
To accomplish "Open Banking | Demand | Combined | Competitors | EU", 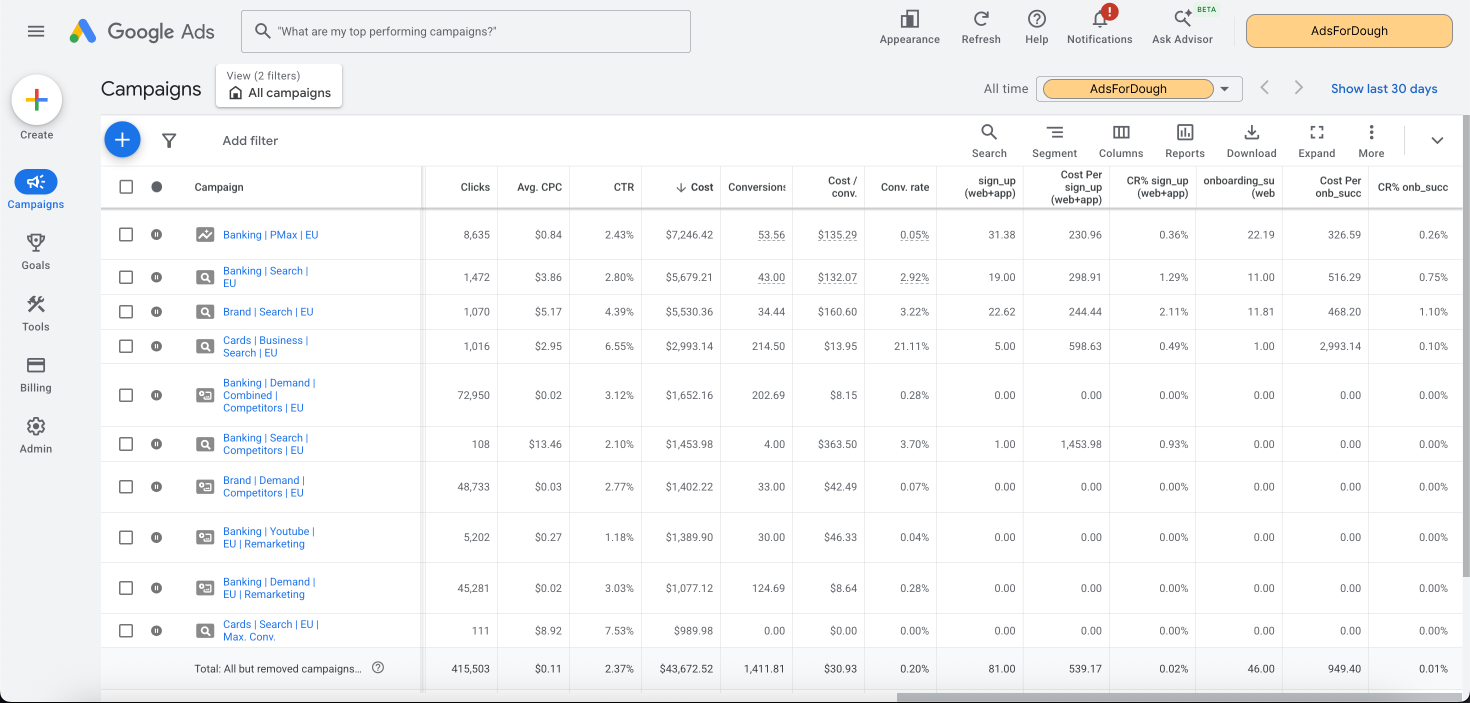I will (x=269, y=395).
